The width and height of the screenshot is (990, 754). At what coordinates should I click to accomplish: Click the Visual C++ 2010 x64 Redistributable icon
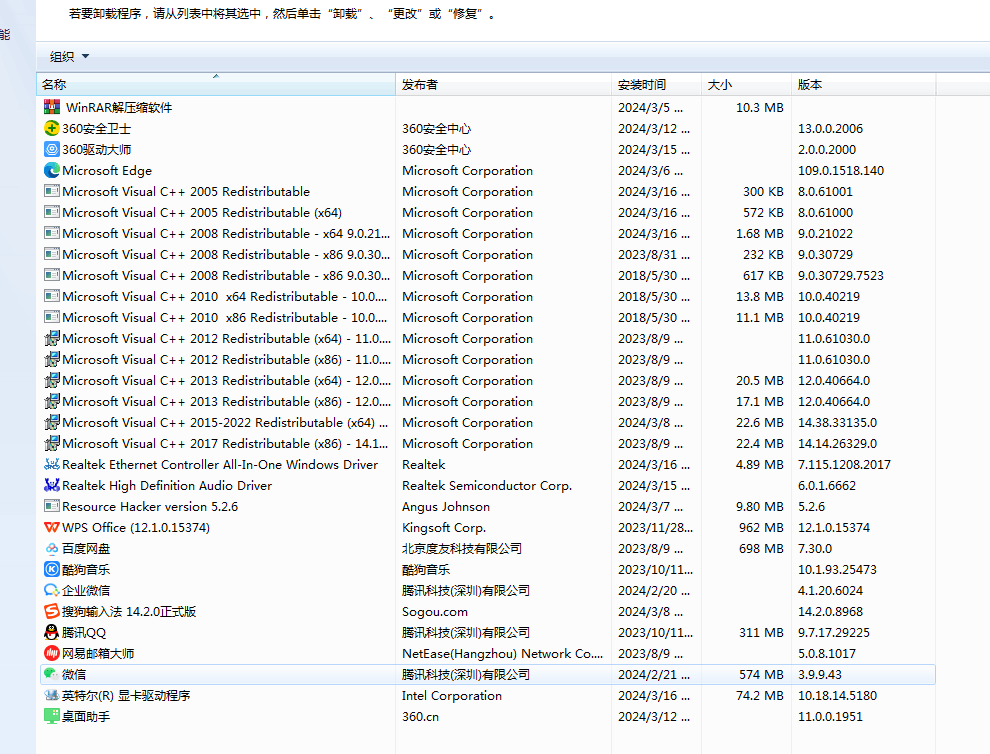coord(52,296)
